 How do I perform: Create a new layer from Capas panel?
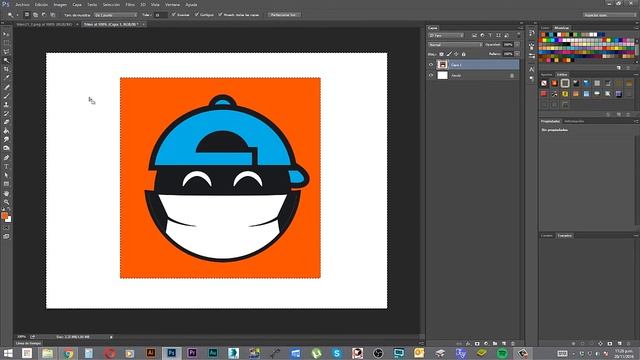[504, 344]
